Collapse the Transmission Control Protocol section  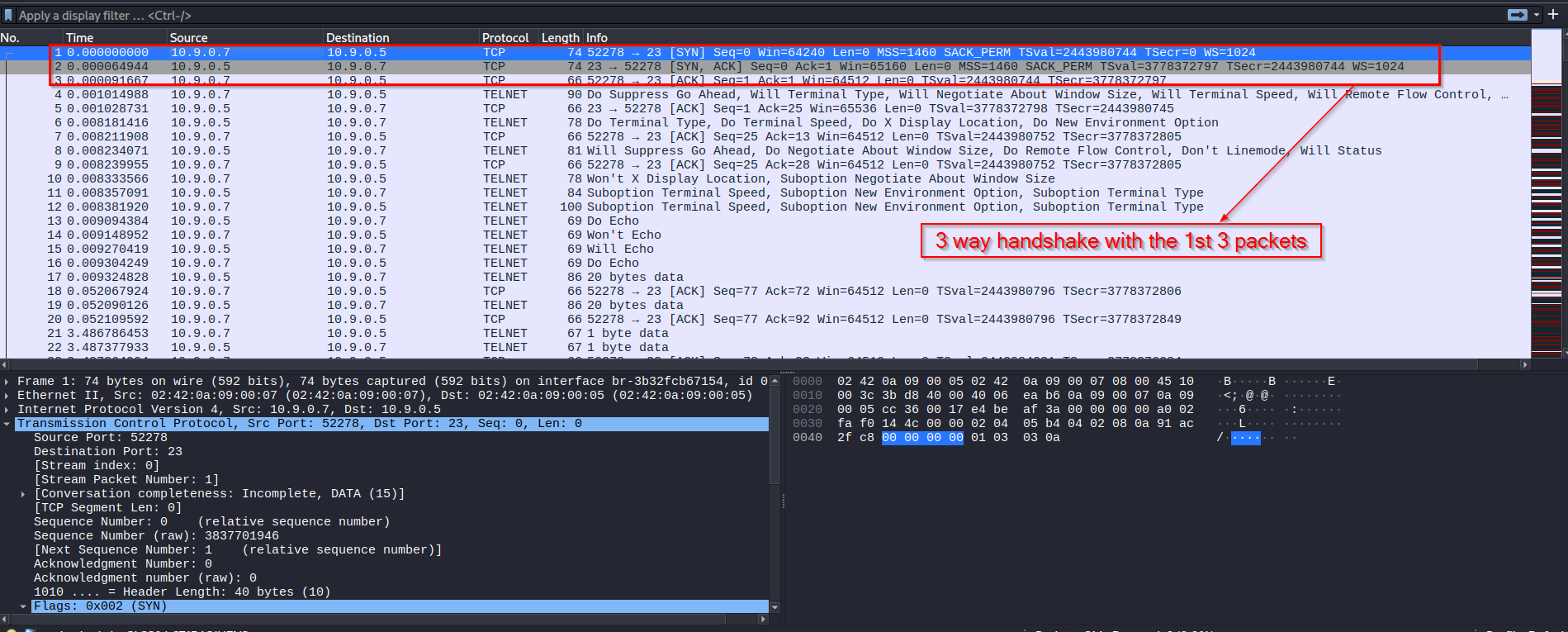[x=7, y=424]
